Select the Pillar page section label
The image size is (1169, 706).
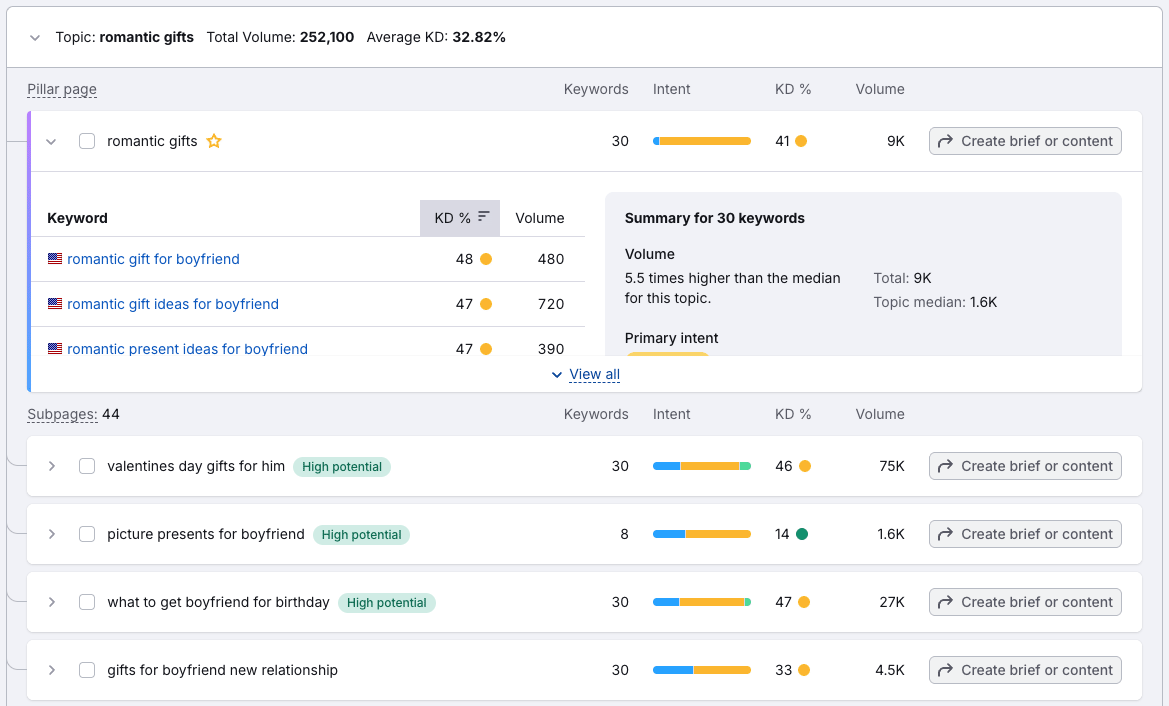pyautogui.click(x=62, y=89)
